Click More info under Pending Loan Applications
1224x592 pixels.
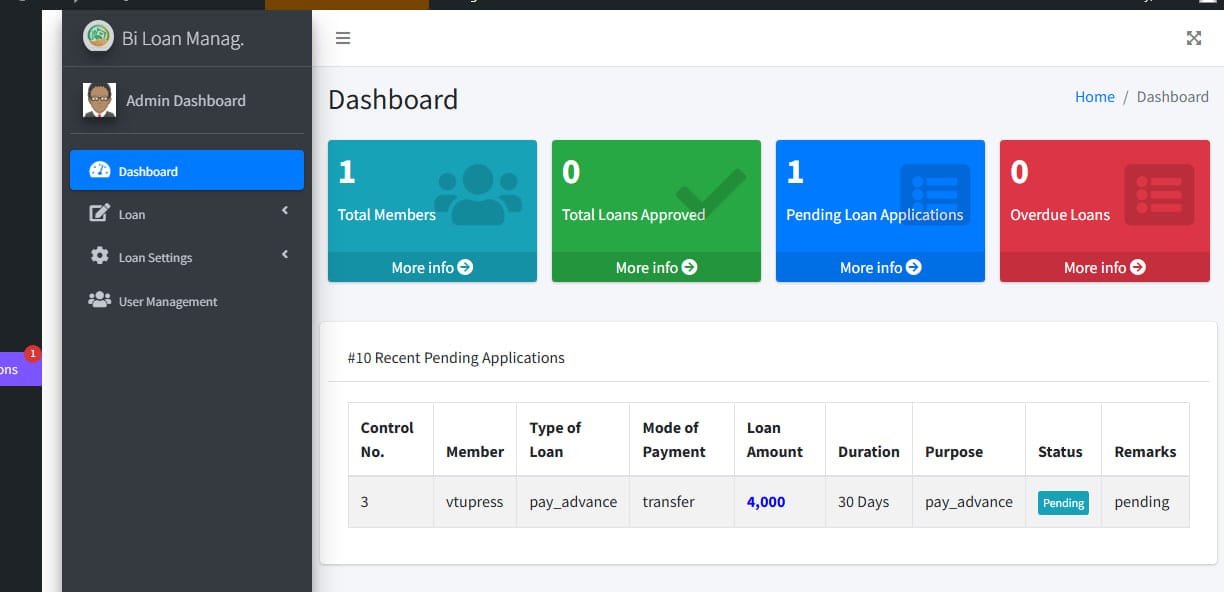pos(880,268)
